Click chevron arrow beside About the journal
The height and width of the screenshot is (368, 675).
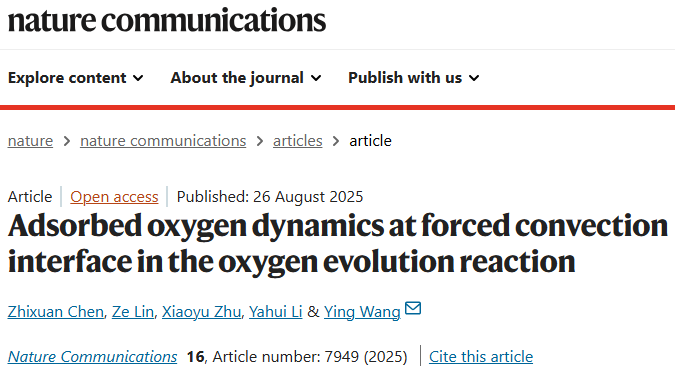pyautogui.click(x=316, y=78)
